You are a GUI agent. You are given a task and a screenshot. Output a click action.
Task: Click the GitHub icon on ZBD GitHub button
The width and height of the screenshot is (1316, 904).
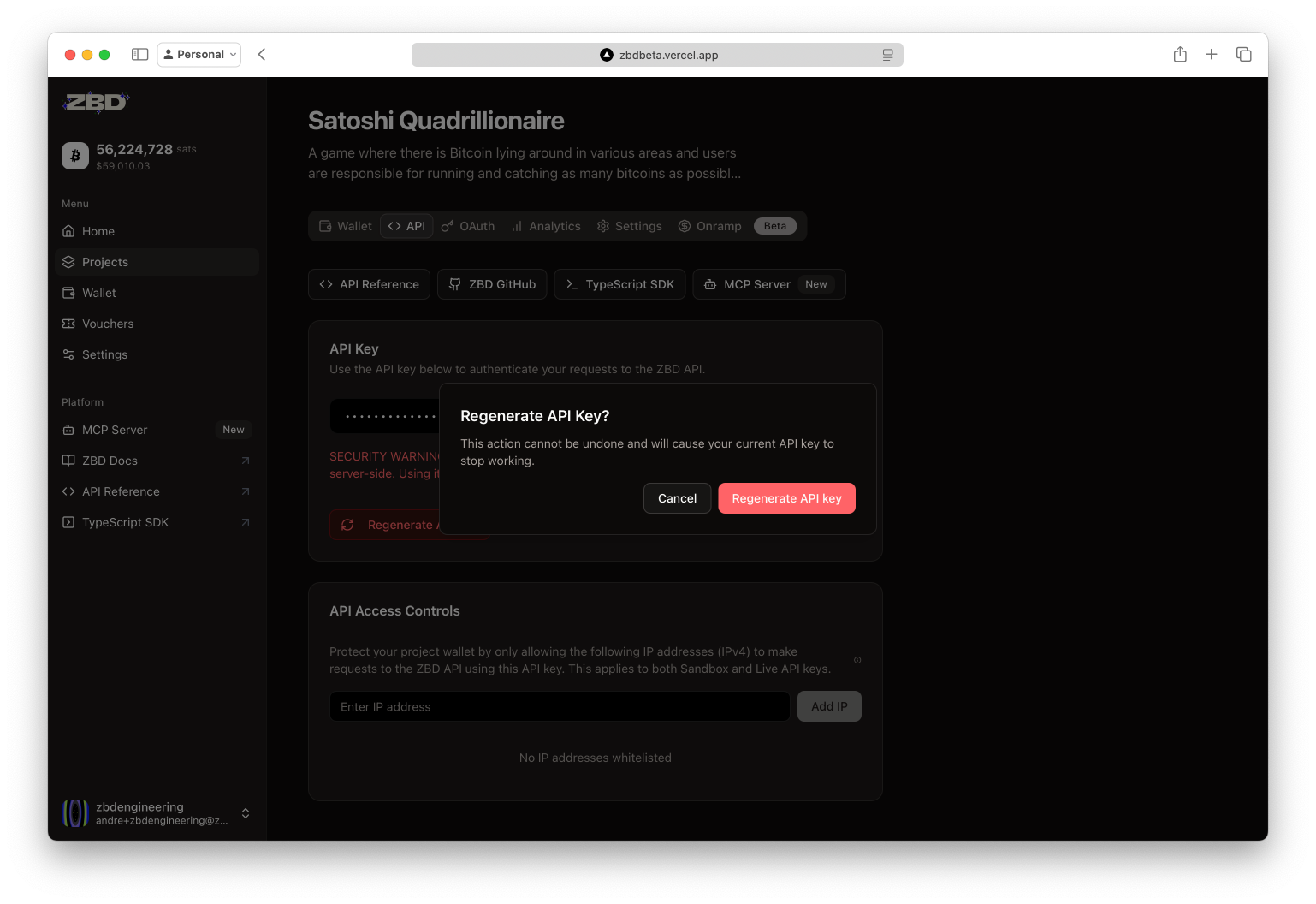coord(453,283)
